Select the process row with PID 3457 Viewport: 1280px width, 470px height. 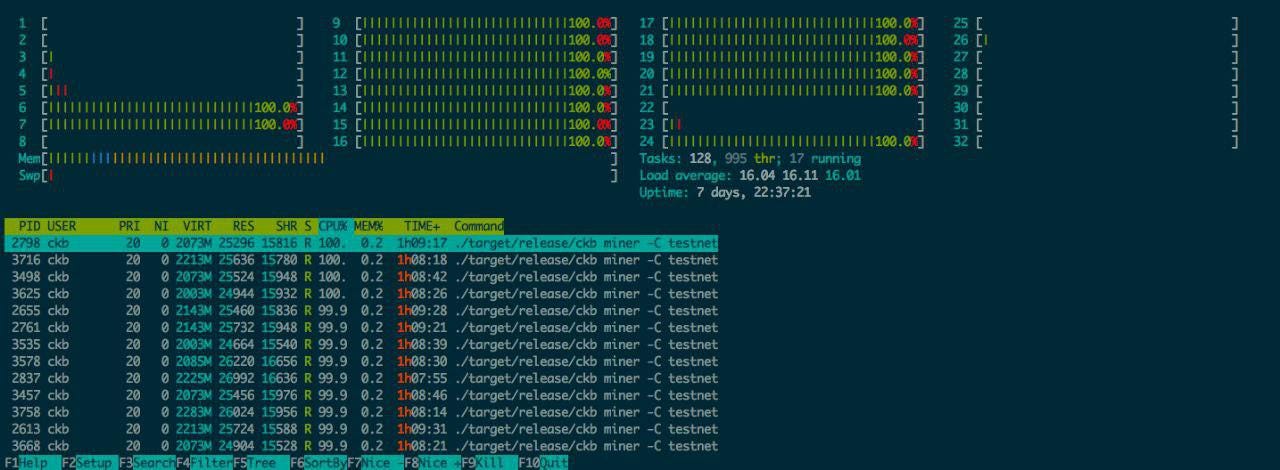point(361,395)
